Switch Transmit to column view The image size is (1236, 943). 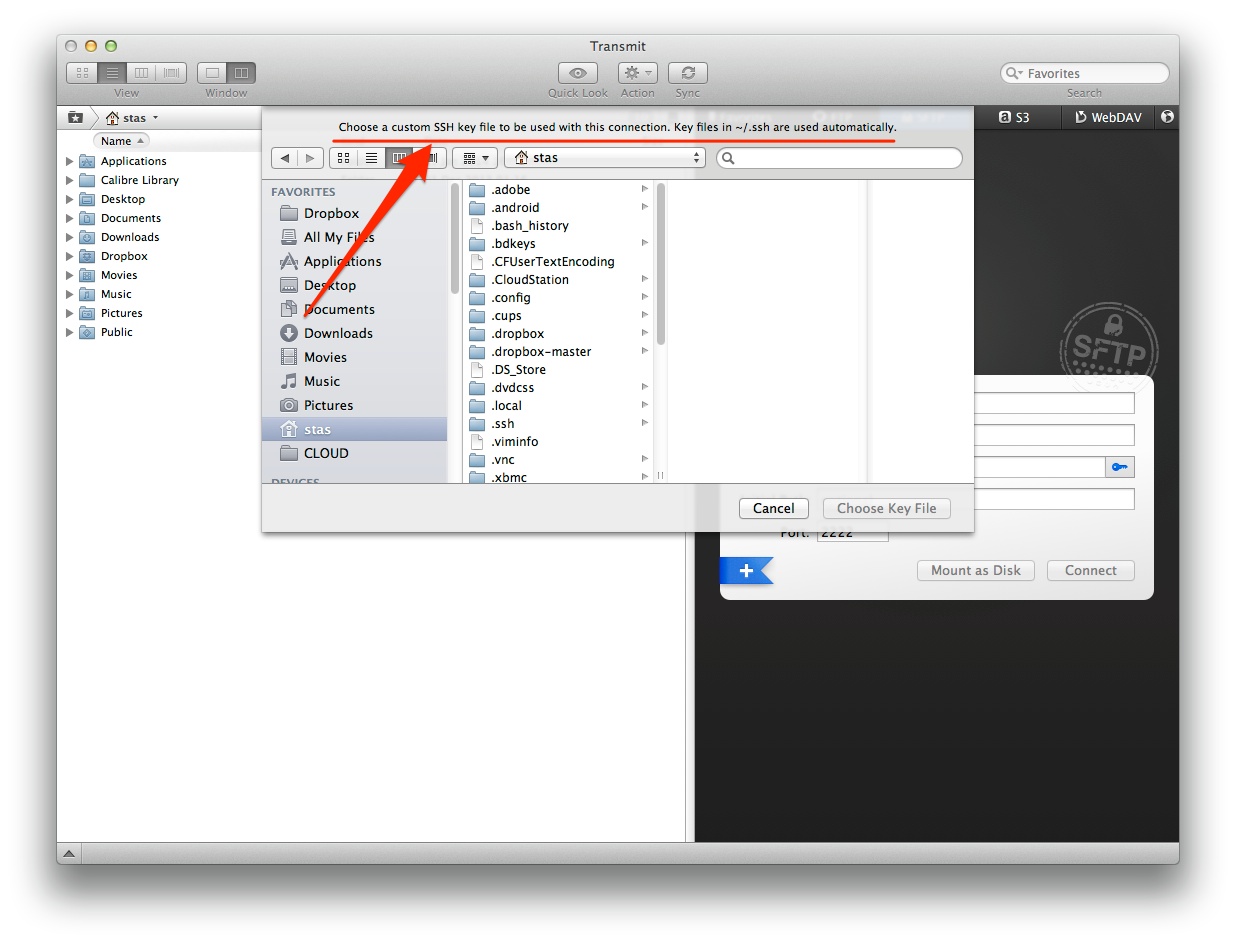point(142,73)
